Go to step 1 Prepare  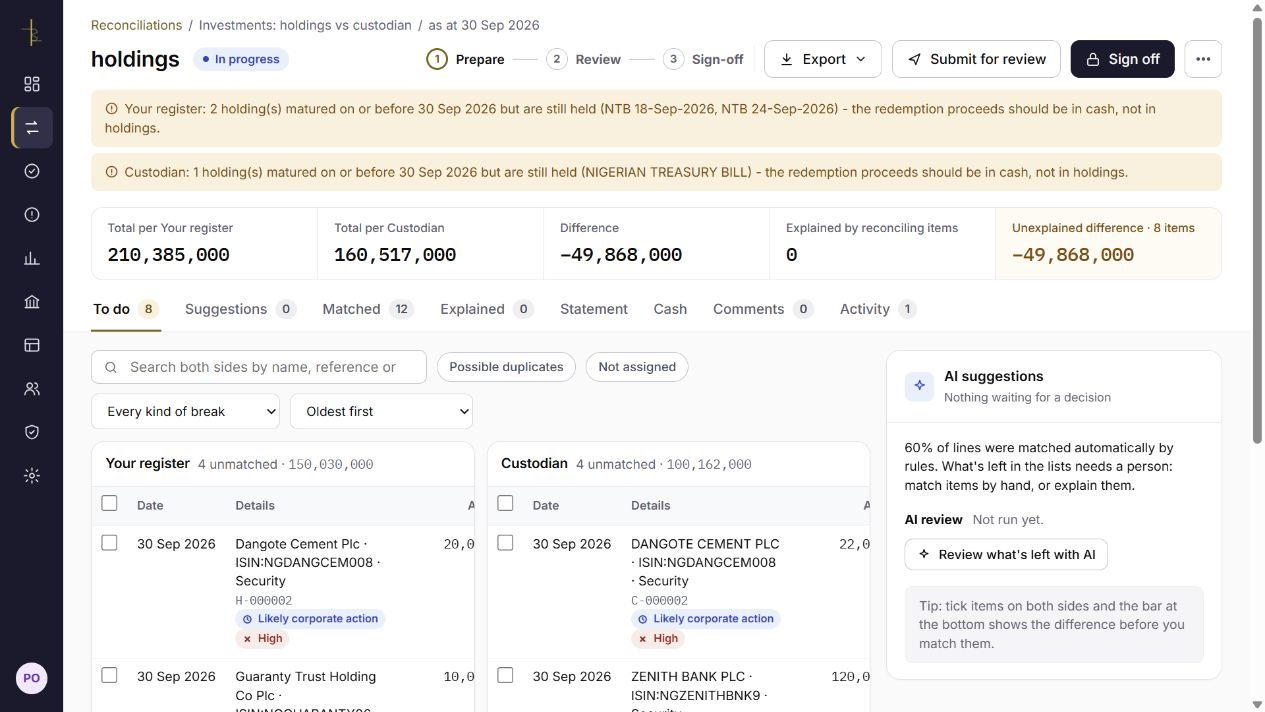[x=465, y=59]
